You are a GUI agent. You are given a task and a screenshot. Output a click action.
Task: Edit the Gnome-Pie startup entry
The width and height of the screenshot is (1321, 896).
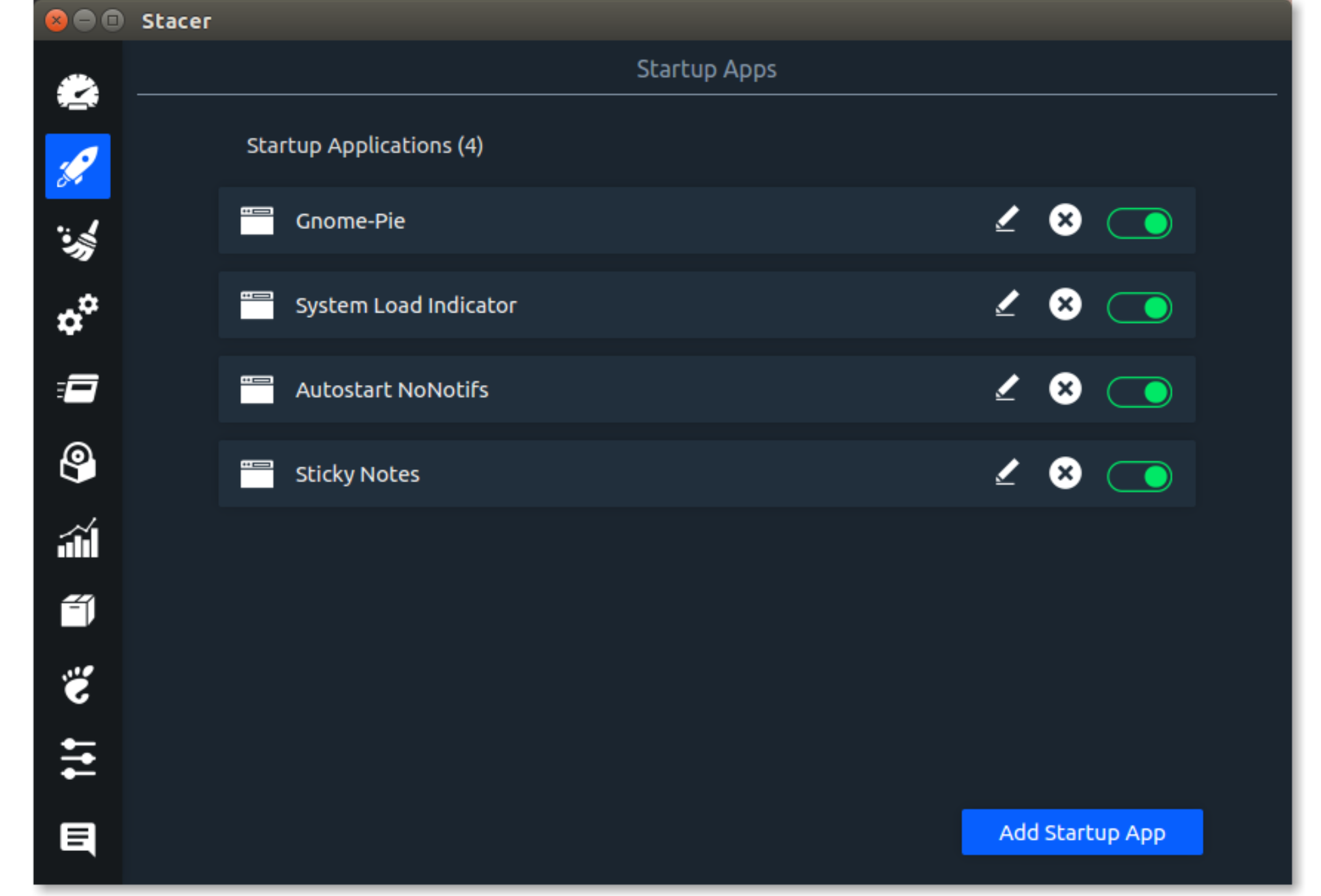coord(1006,219)
